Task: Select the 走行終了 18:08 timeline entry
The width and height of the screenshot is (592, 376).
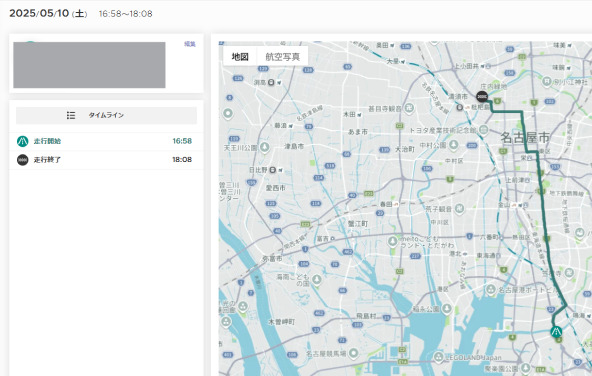Action: click(x=106, y=160)
